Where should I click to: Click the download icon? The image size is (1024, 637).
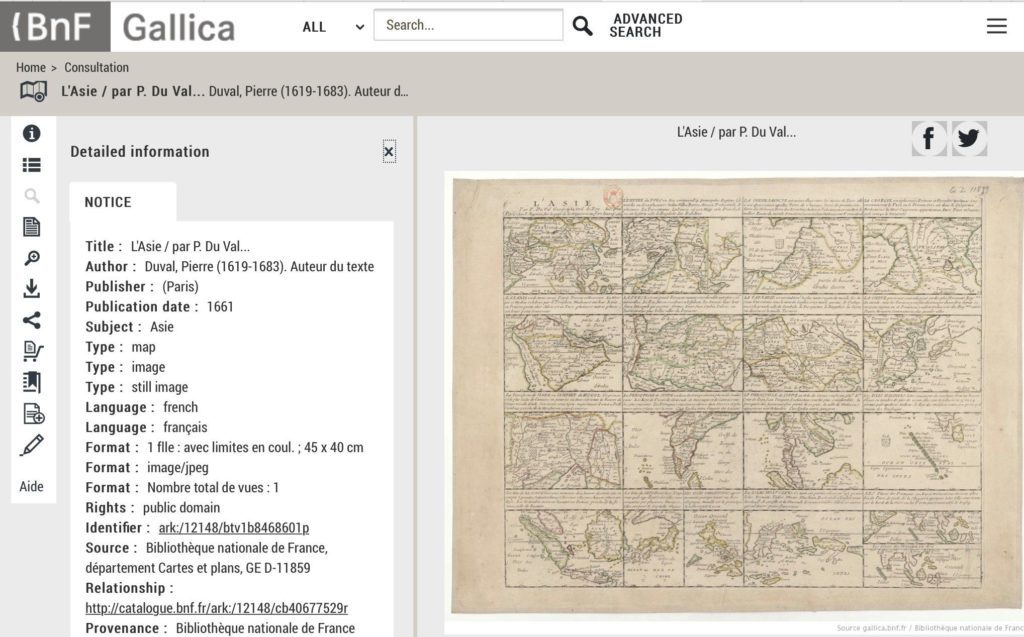[31, 289]
